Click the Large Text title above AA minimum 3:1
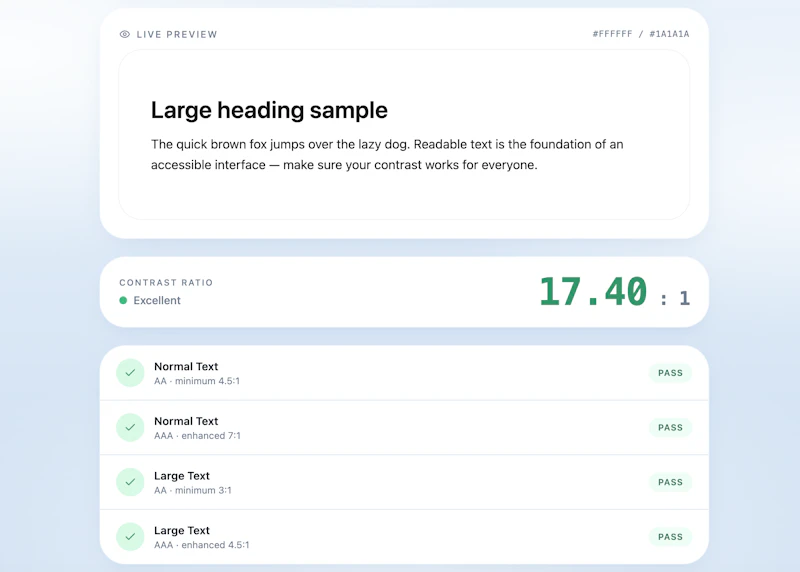 [182, 476]
